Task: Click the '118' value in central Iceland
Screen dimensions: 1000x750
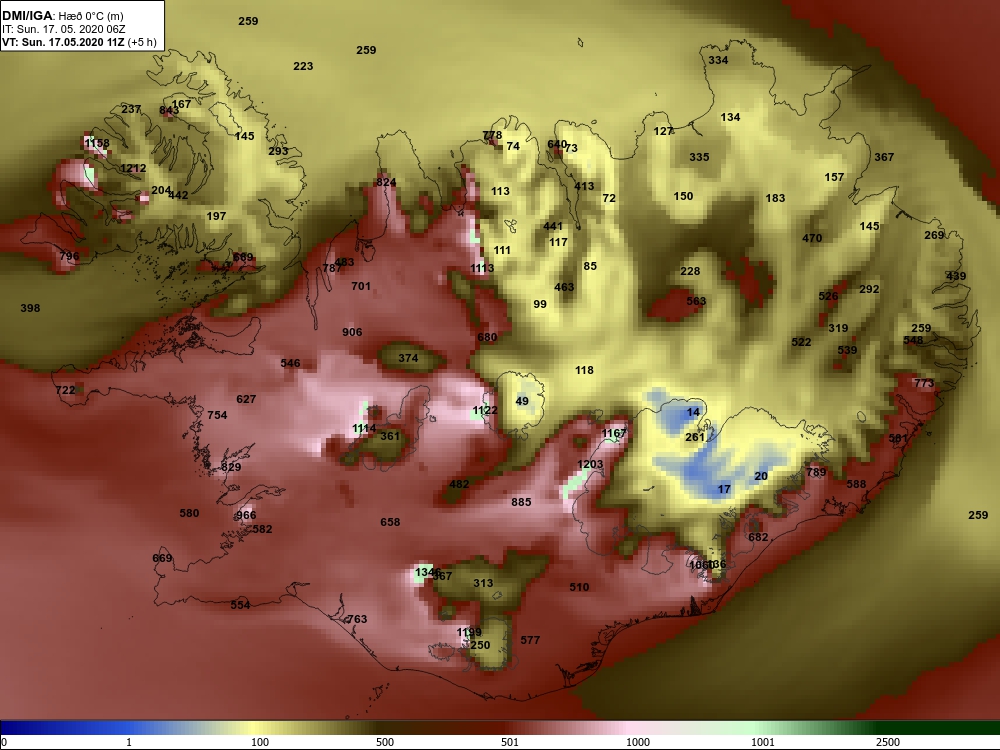Action: click(584, 370)
